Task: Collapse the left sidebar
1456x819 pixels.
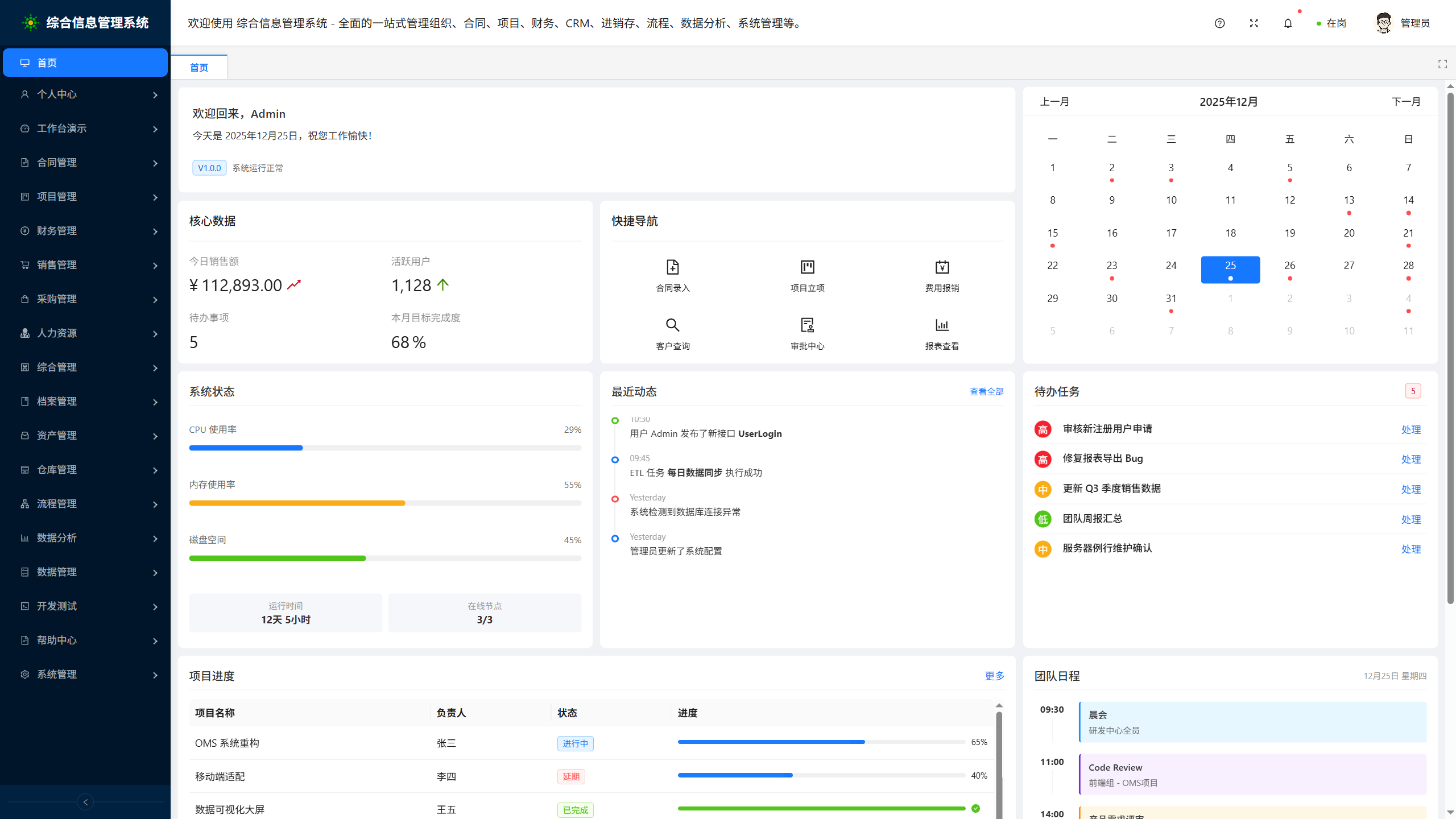Action: (x=85, y=802)
